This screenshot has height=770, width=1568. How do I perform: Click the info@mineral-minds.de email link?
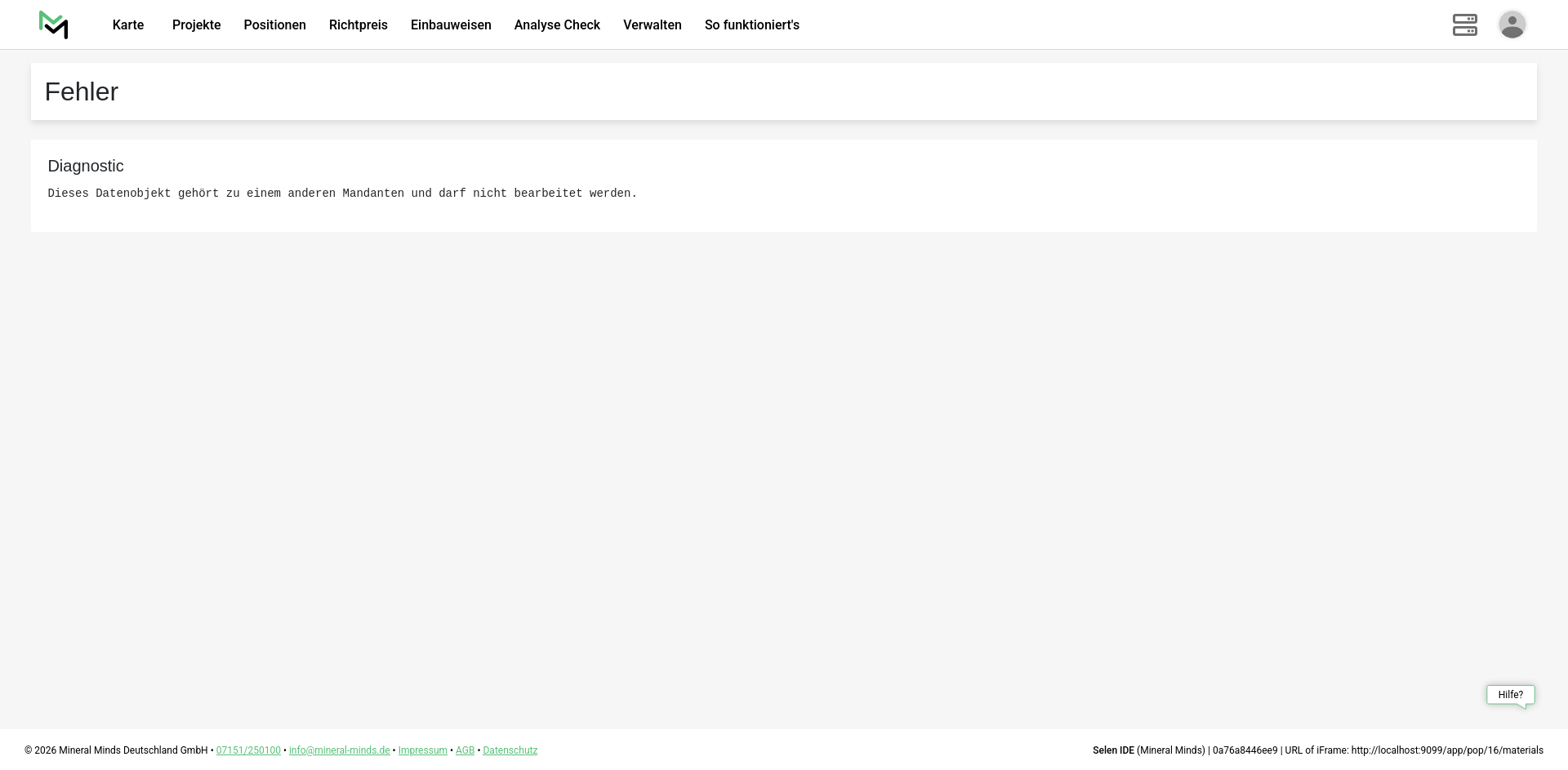coord(339,750)
